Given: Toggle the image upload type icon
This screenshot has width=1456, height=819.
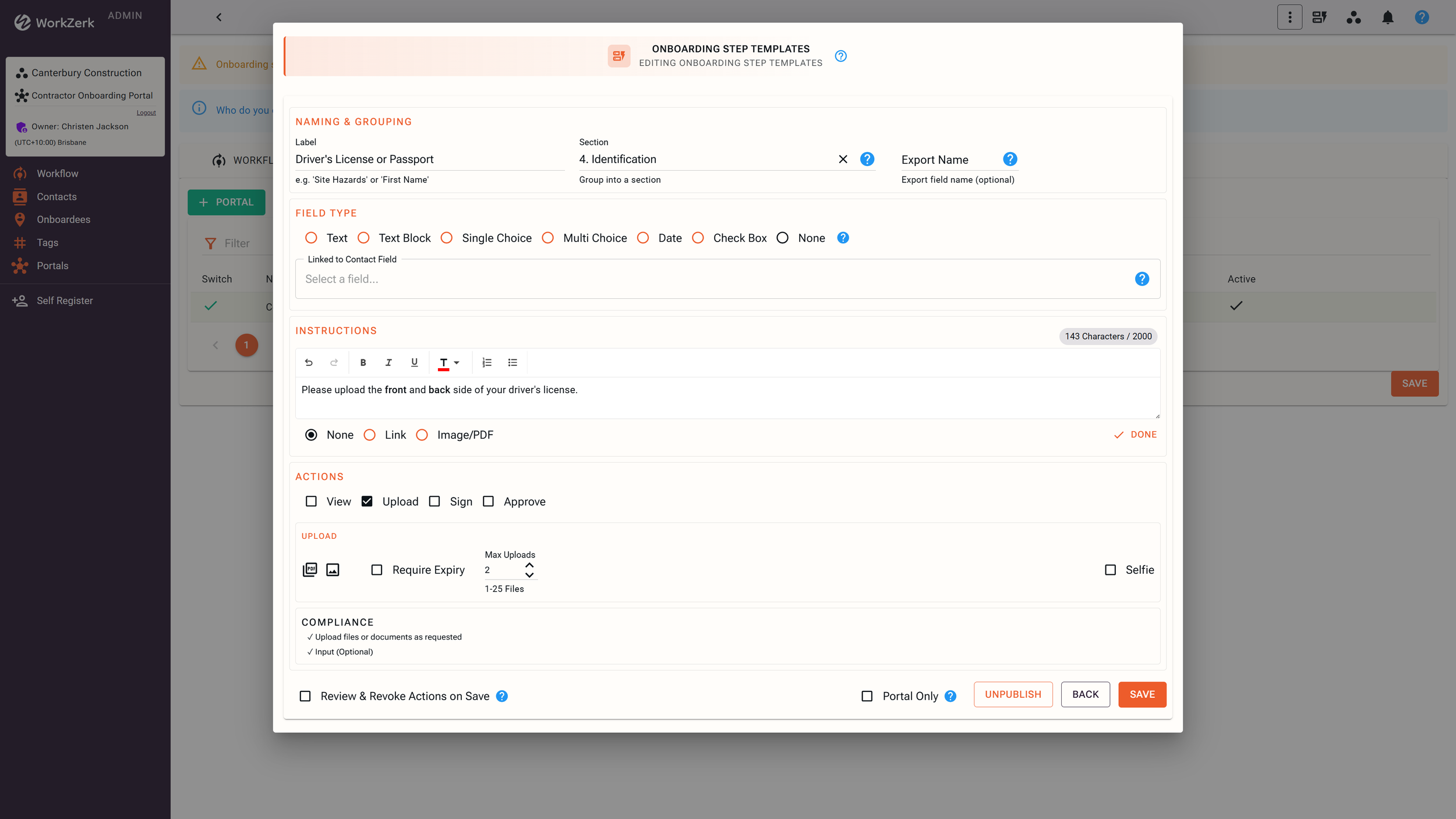Looking at the screenshot, I should [333, 570].
